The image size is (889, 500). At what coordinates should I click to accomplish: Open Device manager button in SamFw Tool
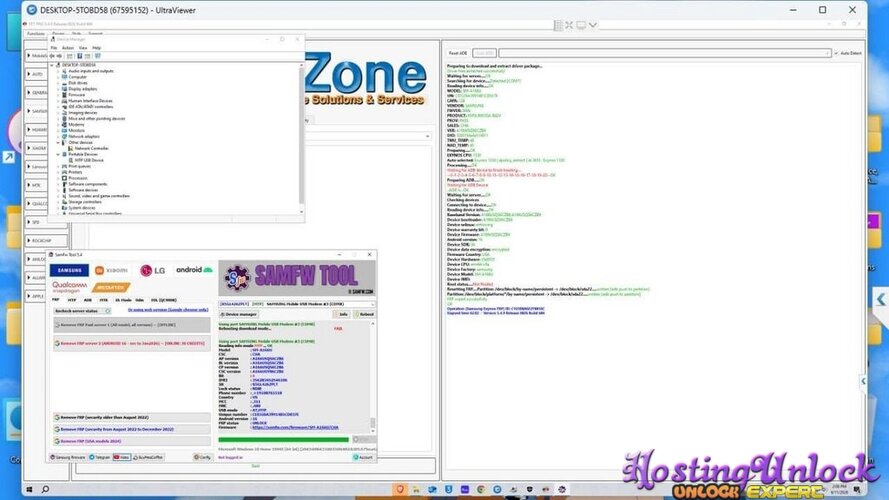click(239, 314)
